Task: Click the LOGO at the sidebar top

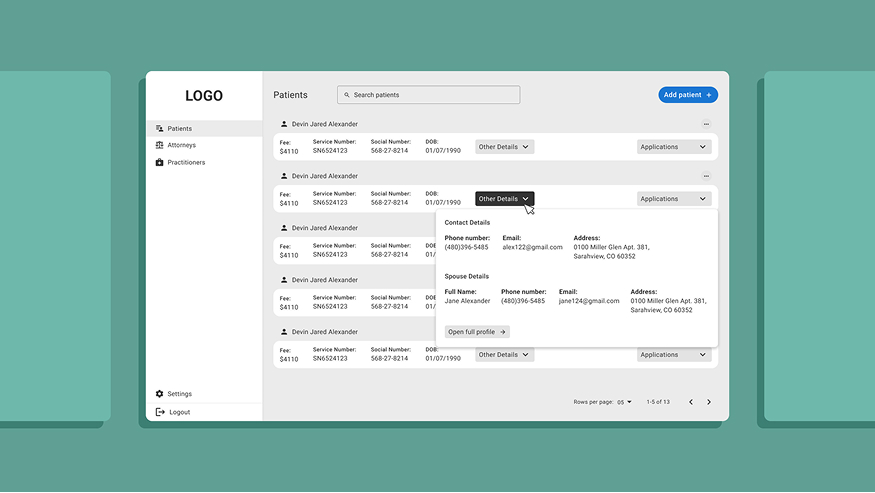Action: 204,95
